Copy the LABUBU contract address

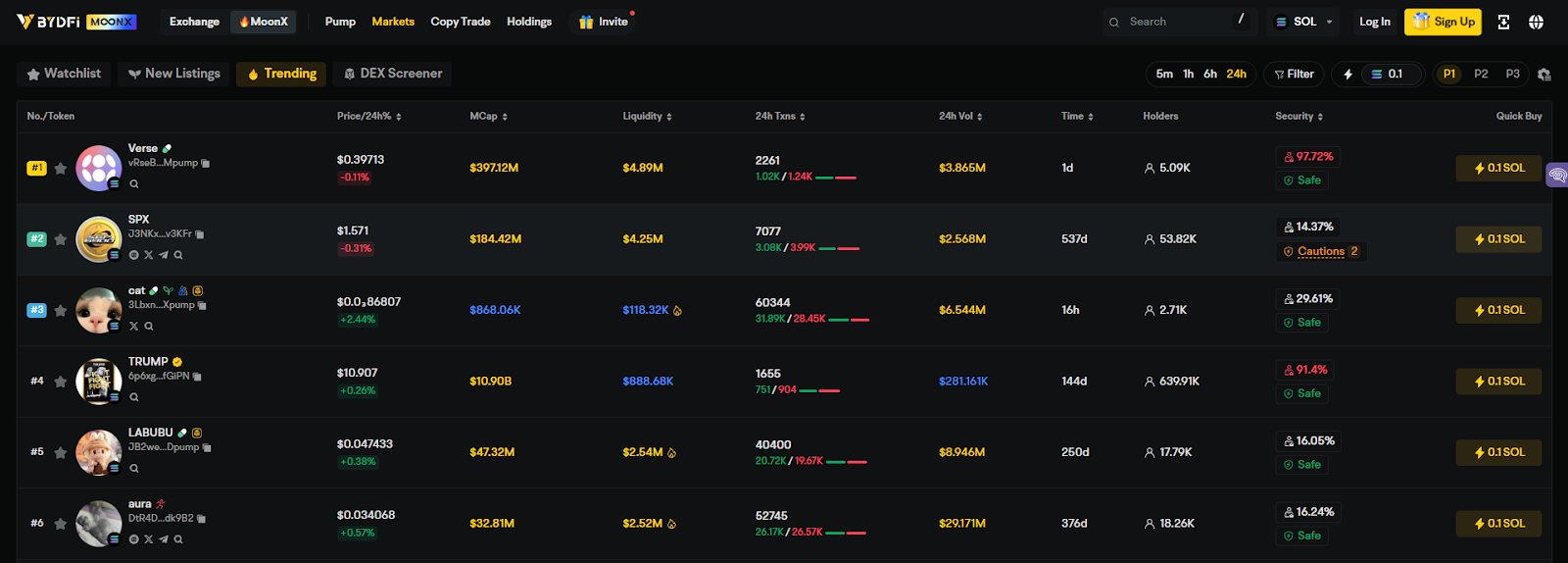coord(207,447)
